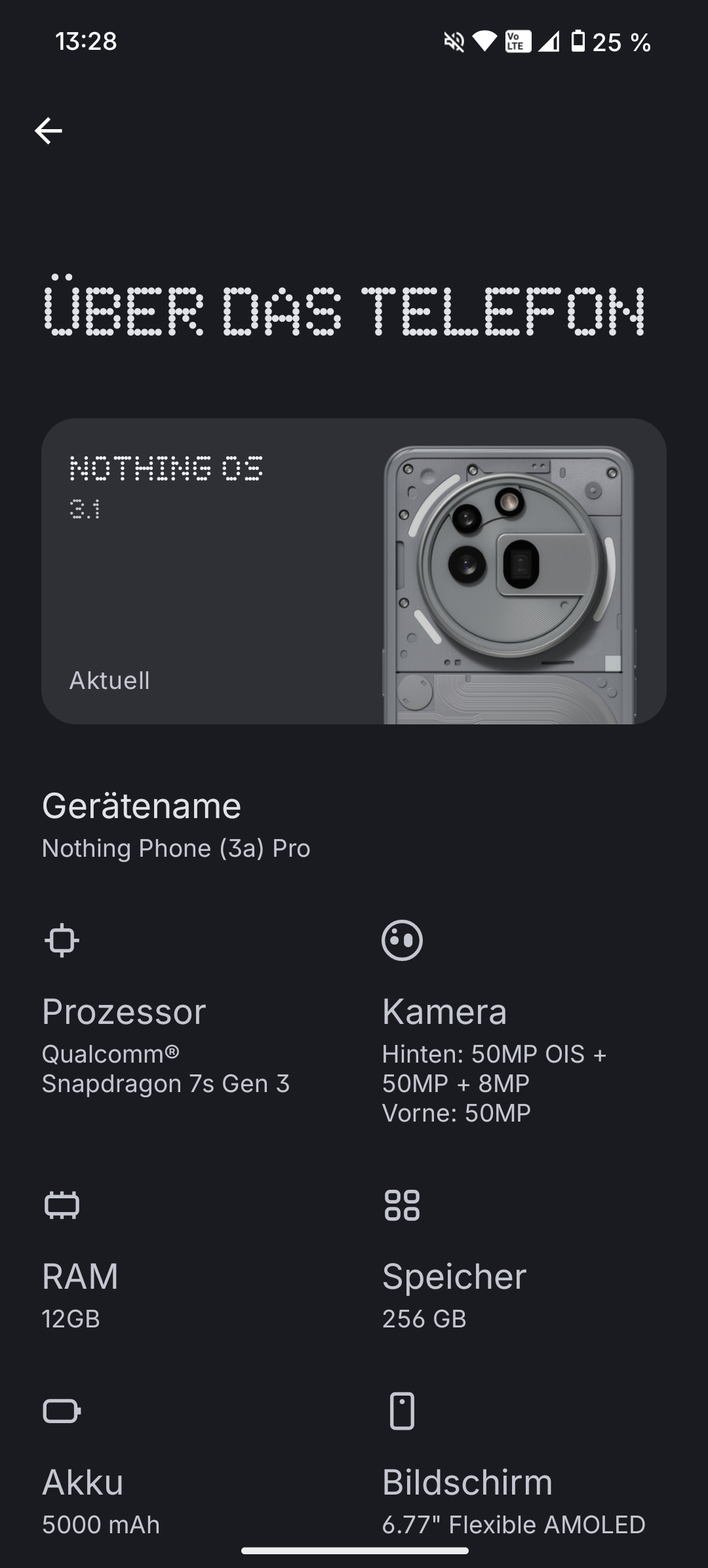This screenshot has width=708, height=1568.
Task: Tap the Kamera specification heading
Action: [444, 1011]
